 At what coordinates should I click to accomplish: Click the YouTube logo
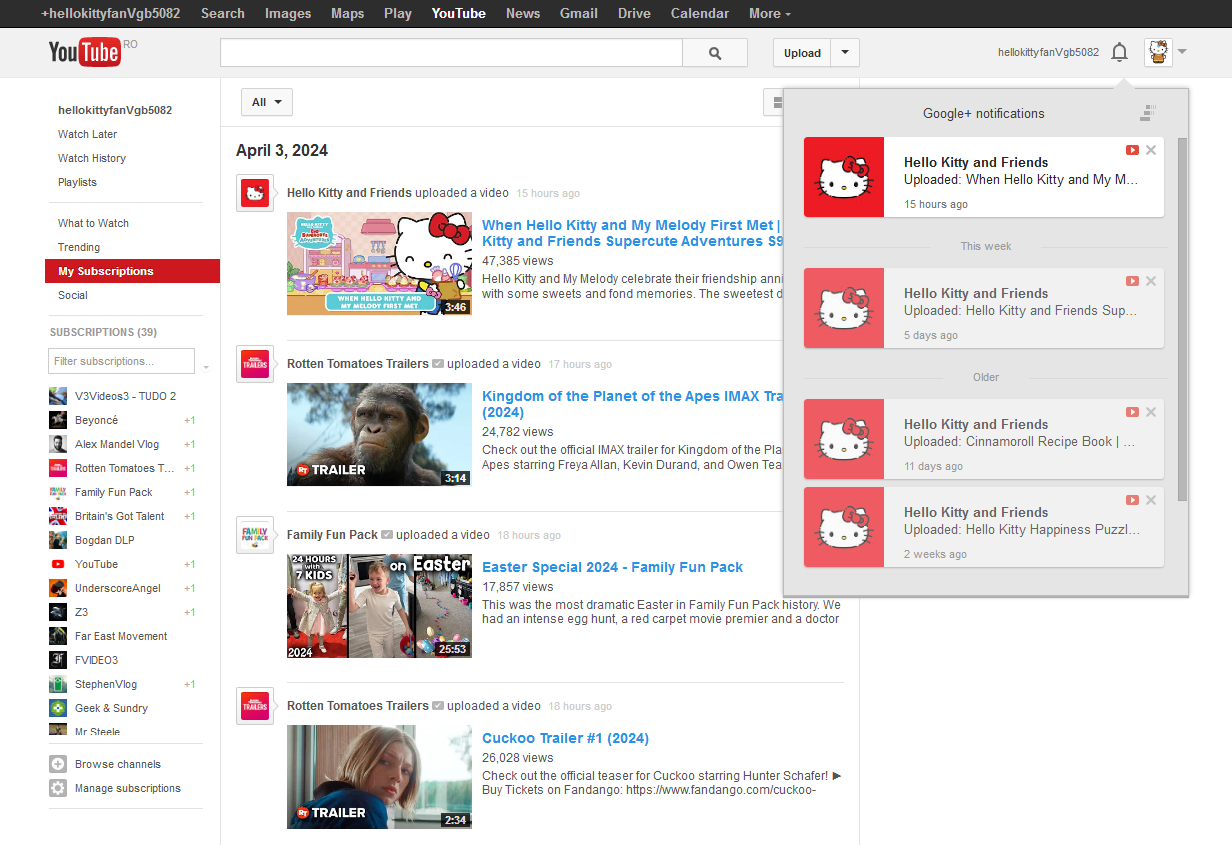coord(85,52)
